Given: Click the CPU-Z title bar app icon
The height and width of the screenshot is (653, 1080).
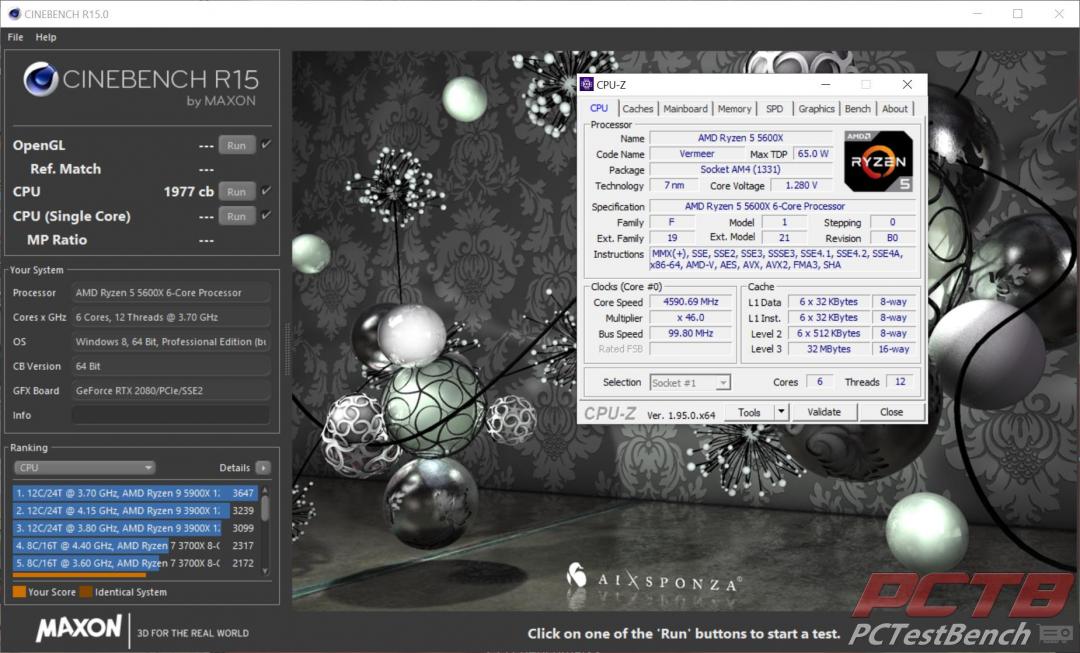Looking at the screenshot, I should (x=587, y=84).
